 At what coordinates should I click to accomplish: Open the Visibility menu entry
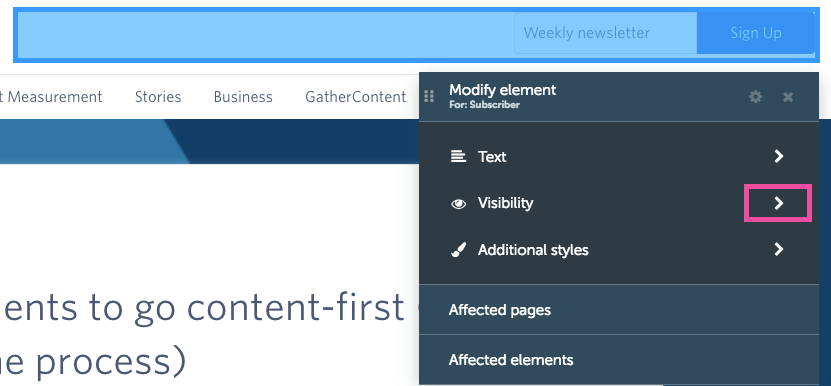[619, 203]
